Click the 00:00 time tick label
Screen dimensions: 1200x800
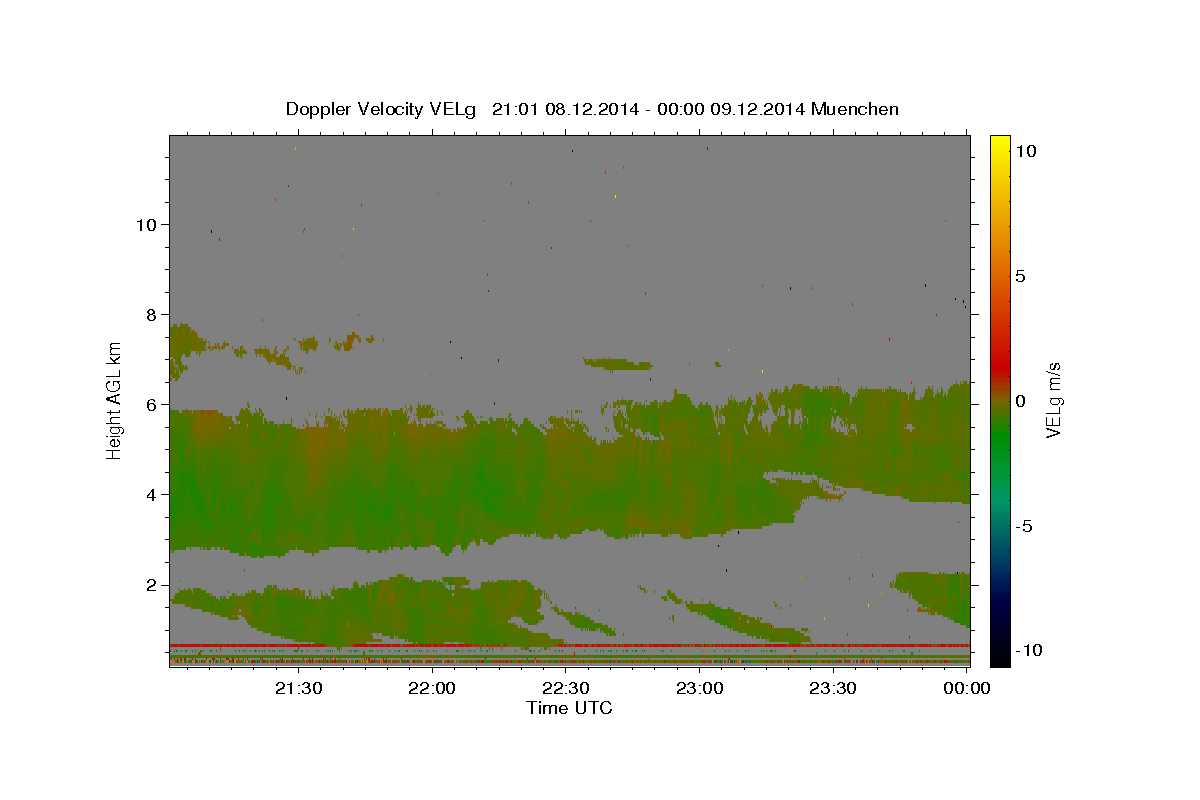click(965, 688)
